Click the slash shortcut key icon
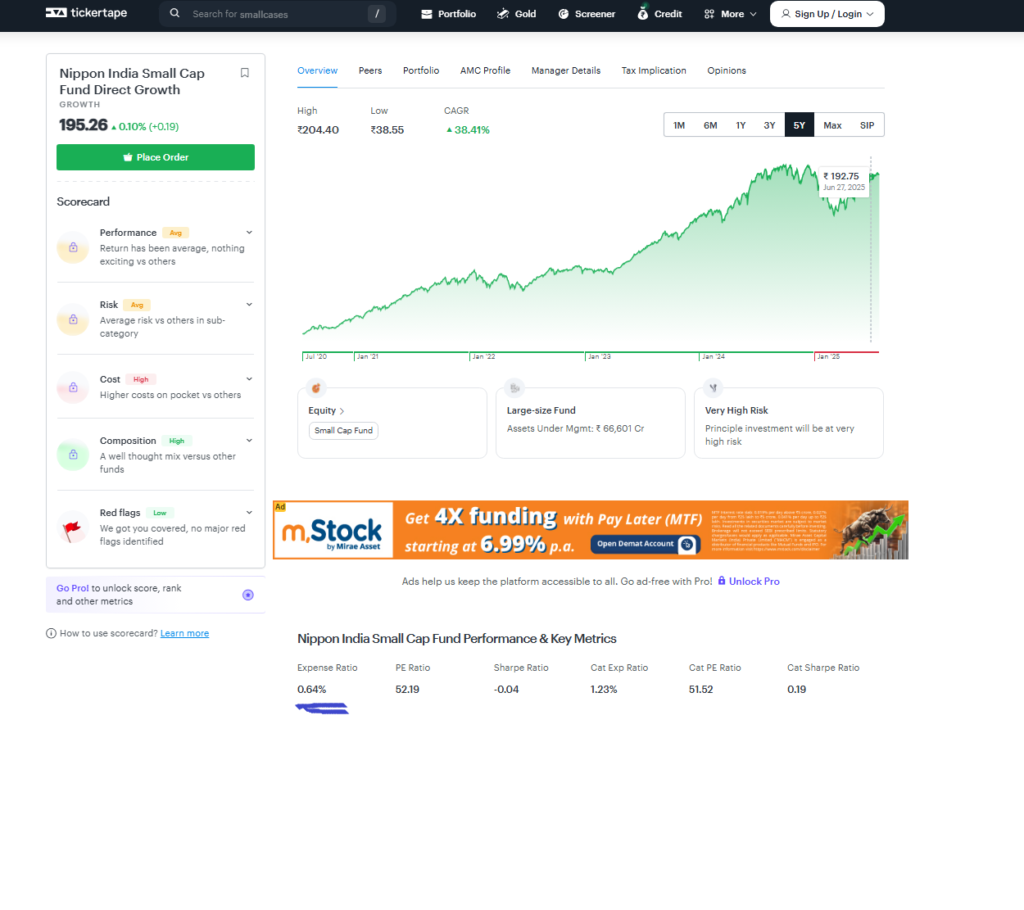This screenshot has width=1024, height=910. pyautogui.click(x=377, y=14)
